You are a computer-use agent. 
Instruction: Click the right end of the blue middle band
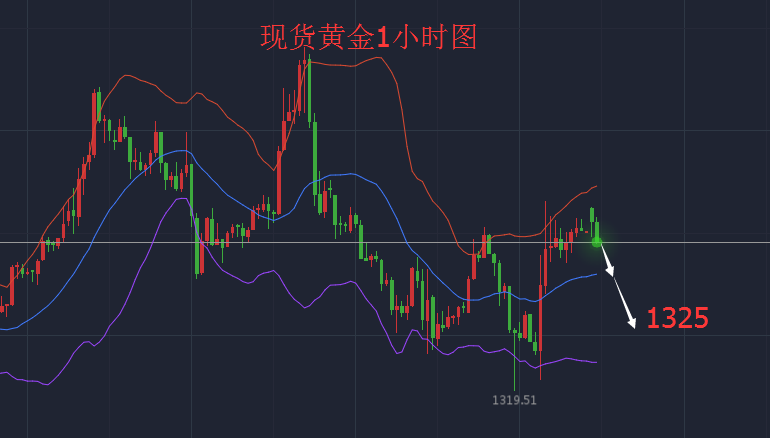596,274
